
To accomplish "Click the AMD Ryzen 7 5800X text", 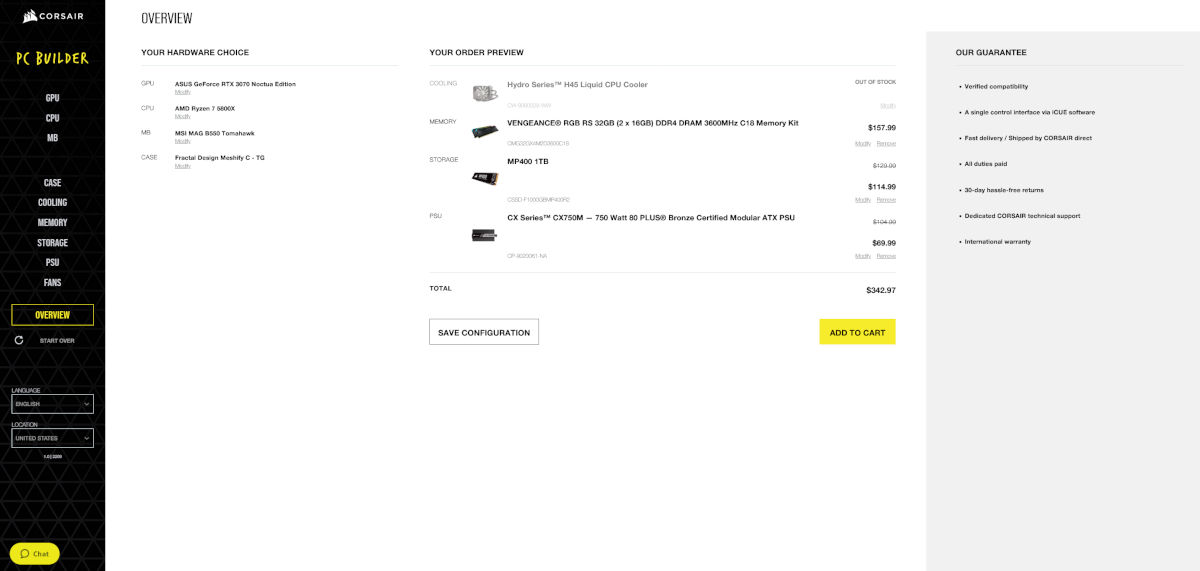I will (x=205, y=108).
